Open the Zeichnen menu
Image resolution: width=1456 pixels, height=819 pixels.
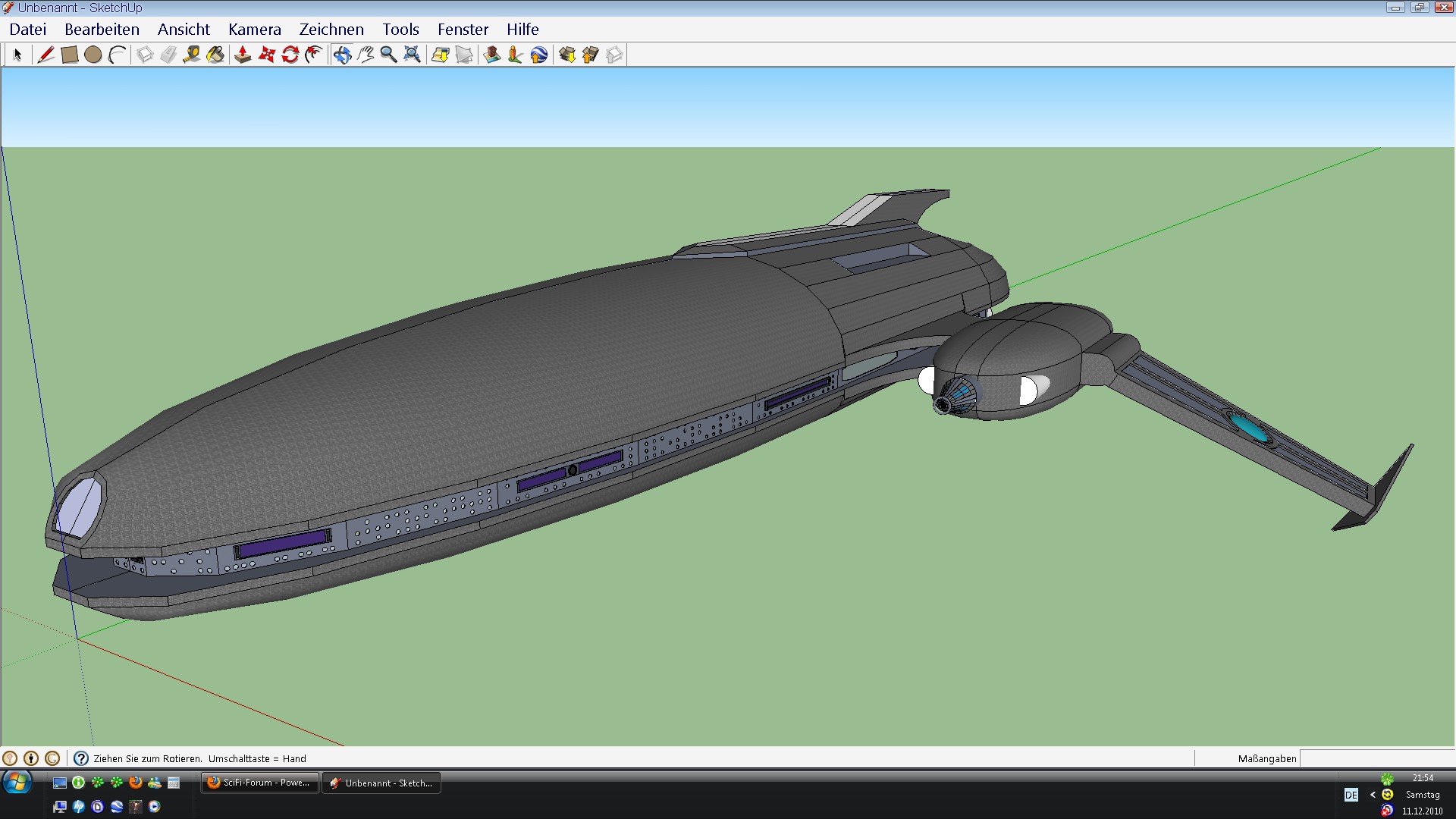[x=331, y=30]
